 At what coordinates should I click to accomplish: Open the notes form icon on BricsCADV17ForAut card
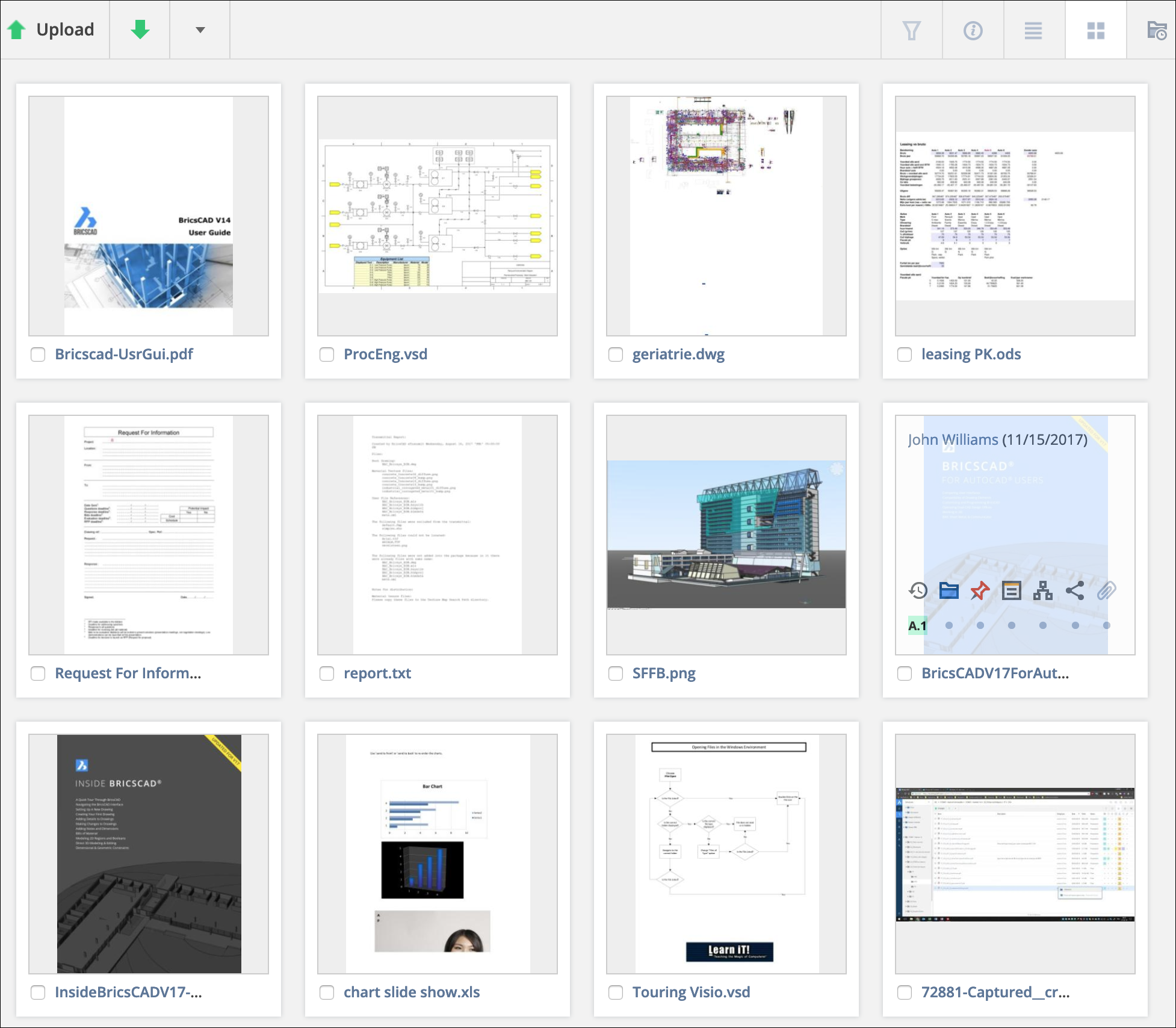tap(1012, 590)
